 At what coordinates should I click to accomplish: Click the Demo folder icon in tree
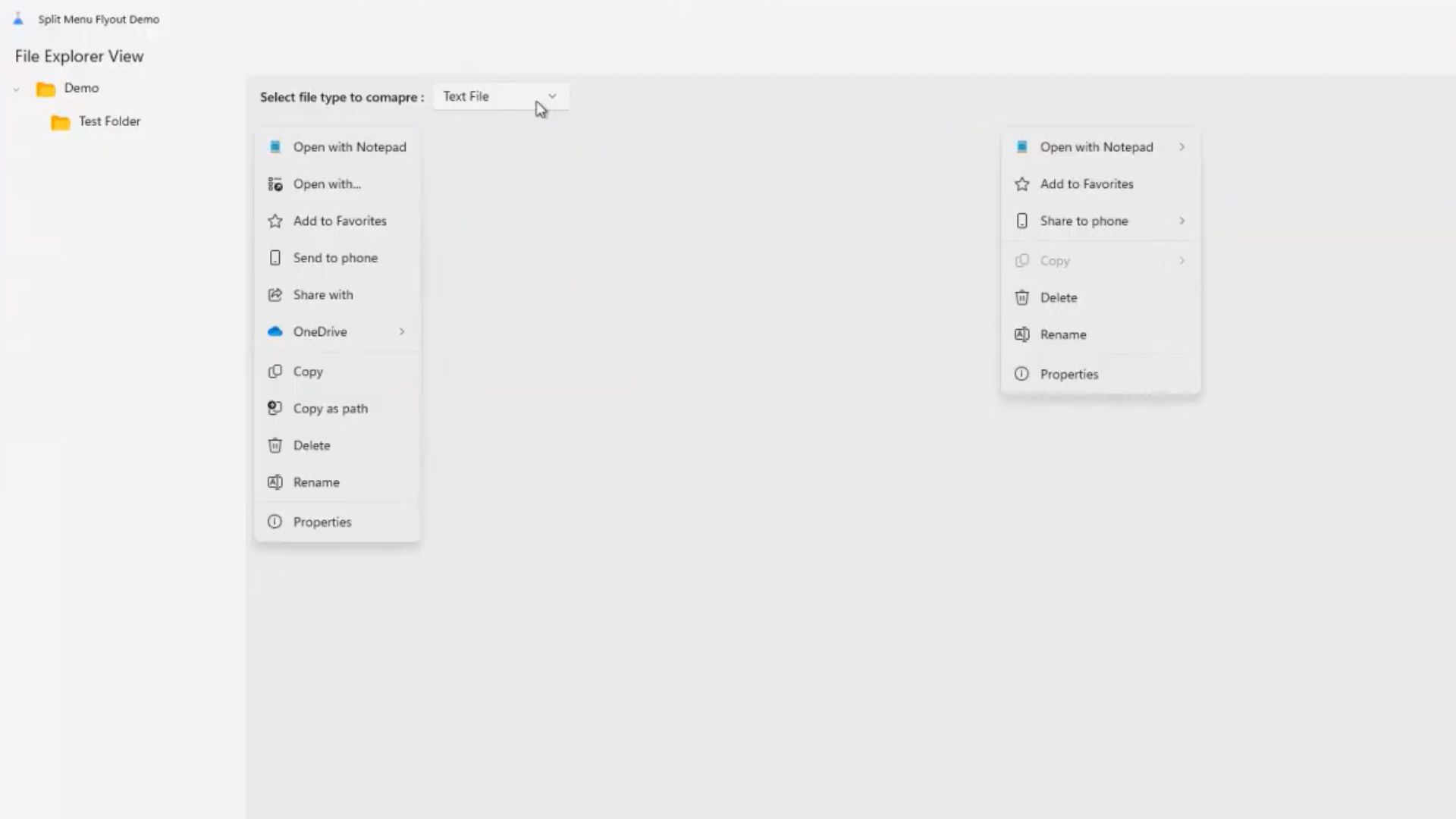(46, 89)
